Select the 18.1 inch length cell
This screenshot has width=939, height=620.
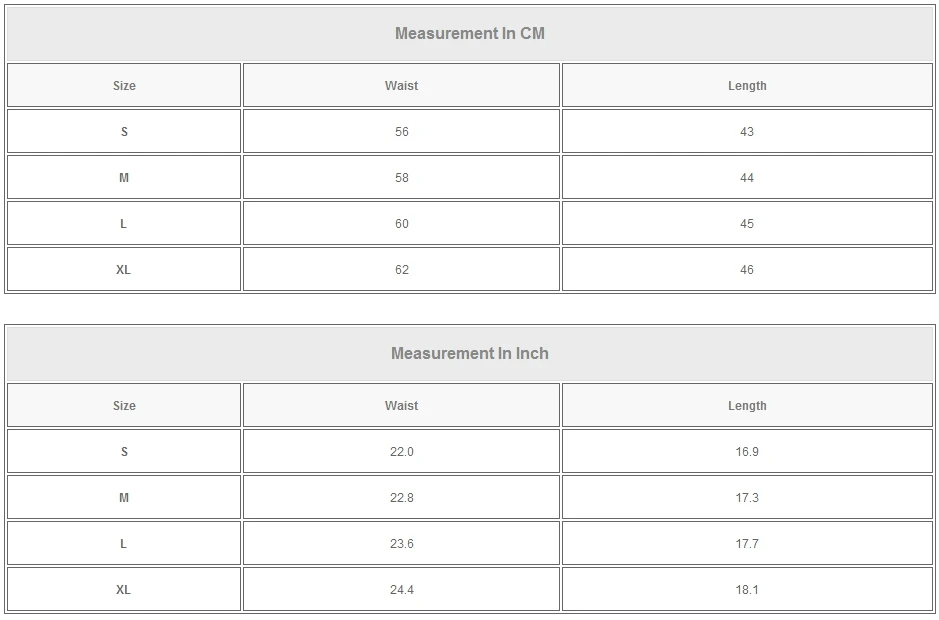coord(747,590)
